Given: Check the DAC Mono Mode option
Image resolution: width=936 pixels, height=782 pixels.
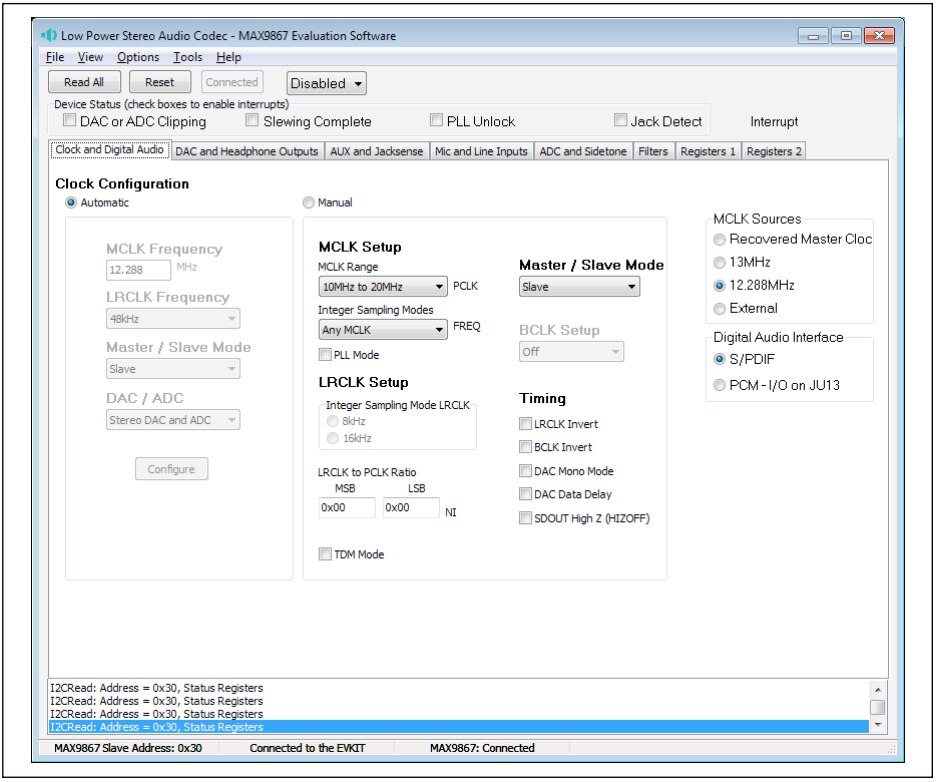Looking at the screenshot, I should (525, 470).
